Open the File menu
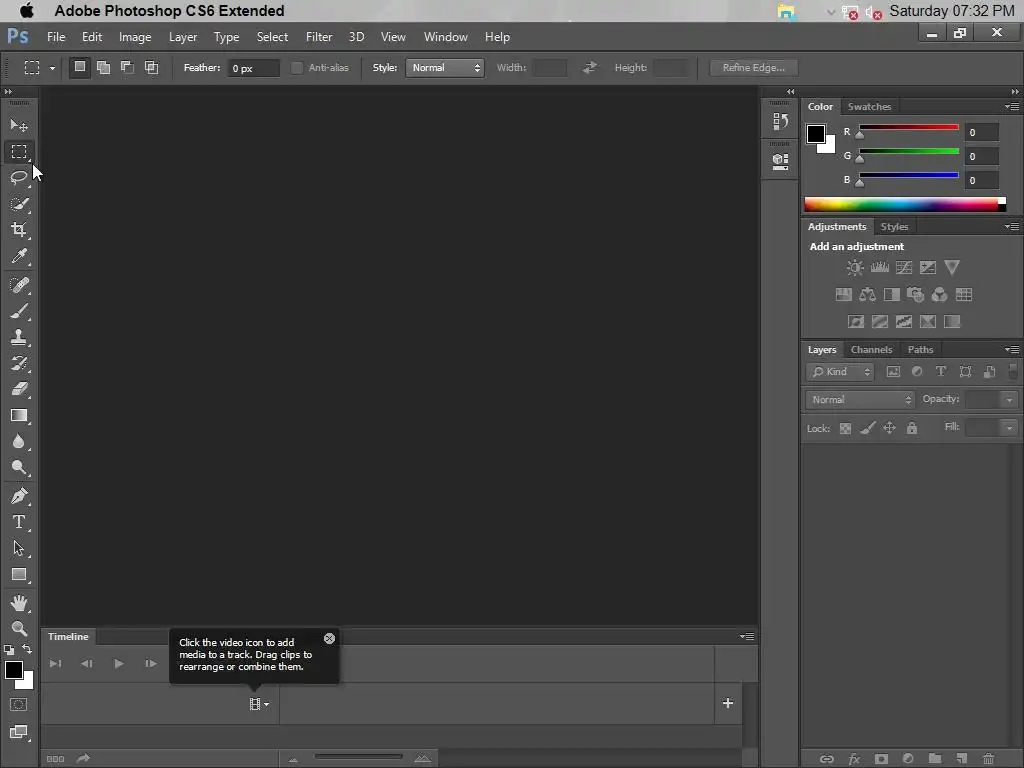Screen dimensions: 1024x768 point(56,37)
